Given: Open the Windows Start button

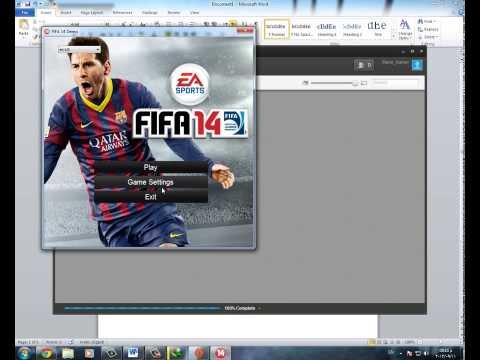Looking at the screenshot, I should click(25, 353).
